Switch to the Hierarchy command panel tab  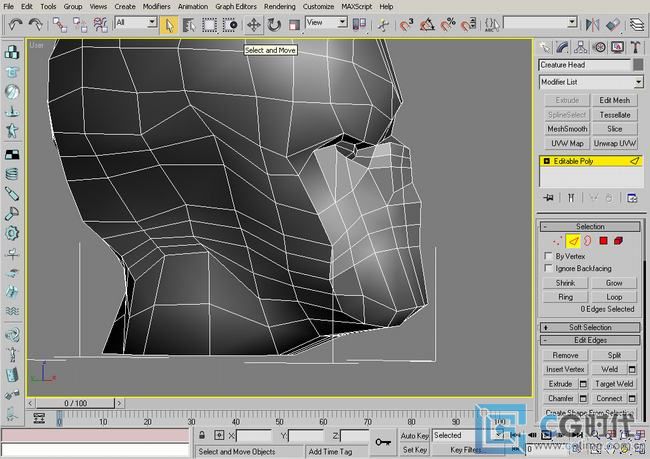tap(581, 47)
